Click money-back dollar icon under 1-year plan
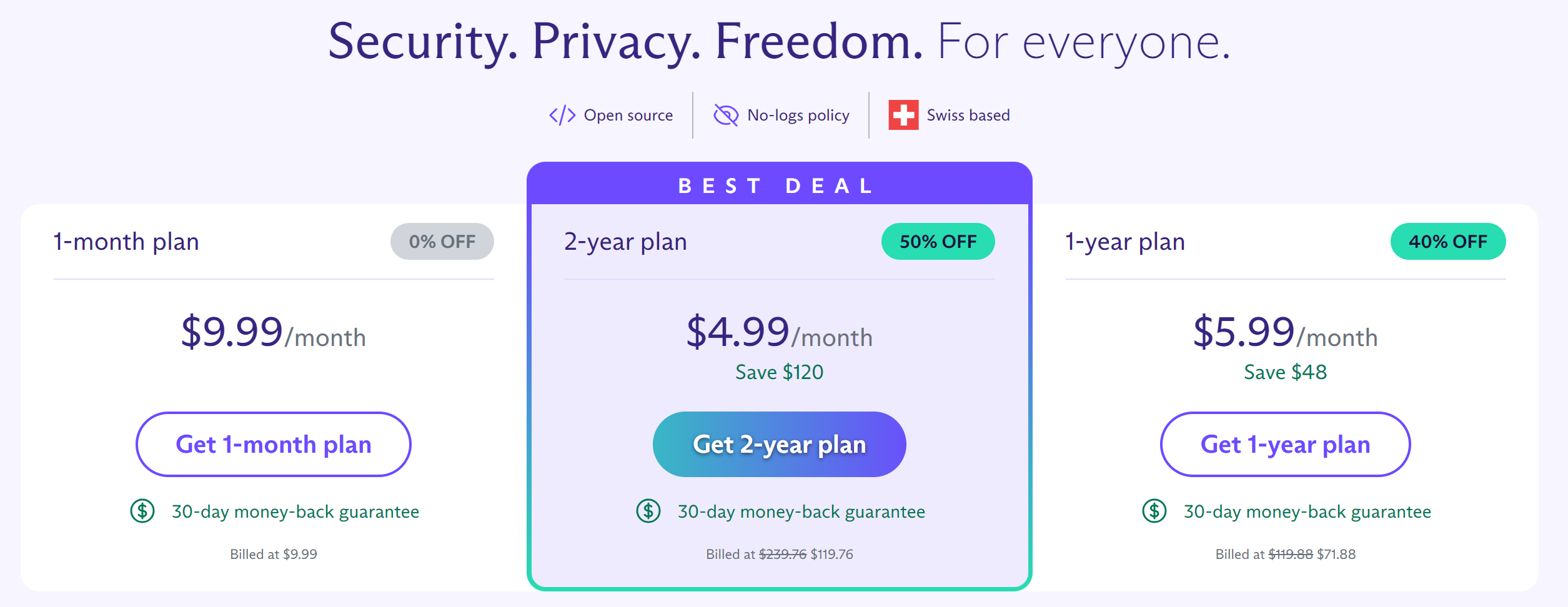Viewport: 1568px width, 607px height. 1154,511
